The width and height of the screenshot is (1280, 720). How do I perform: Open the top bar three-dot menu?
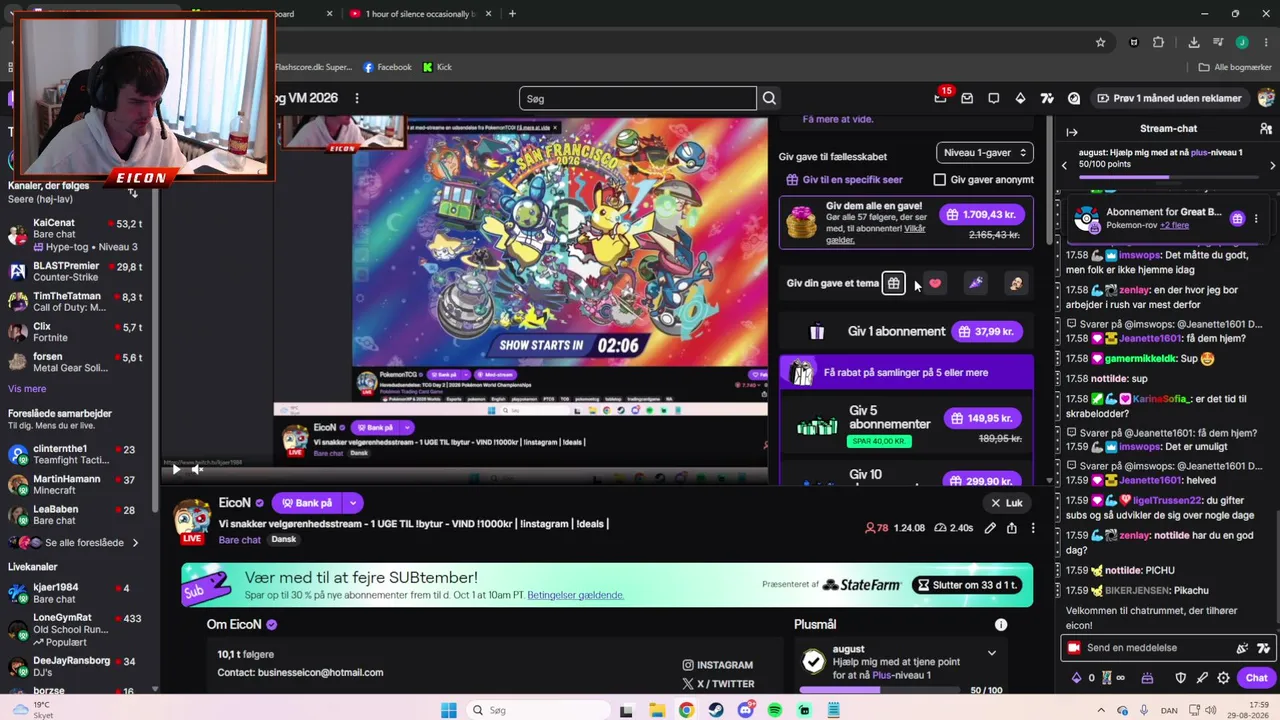[357, 98]
